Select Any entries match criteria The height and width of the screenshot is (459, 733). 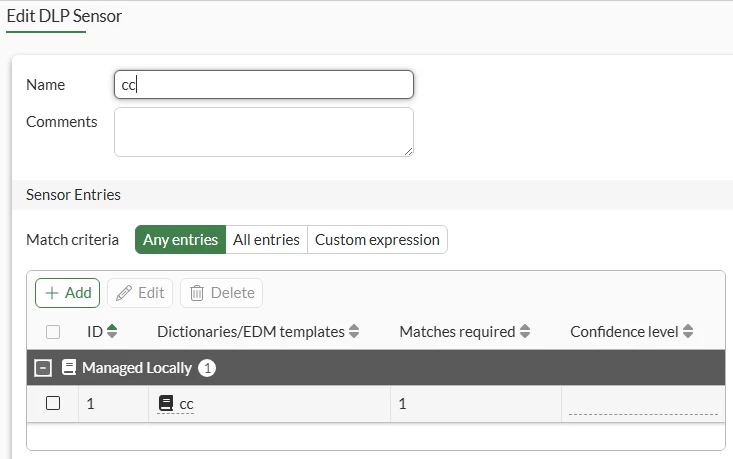180,240
